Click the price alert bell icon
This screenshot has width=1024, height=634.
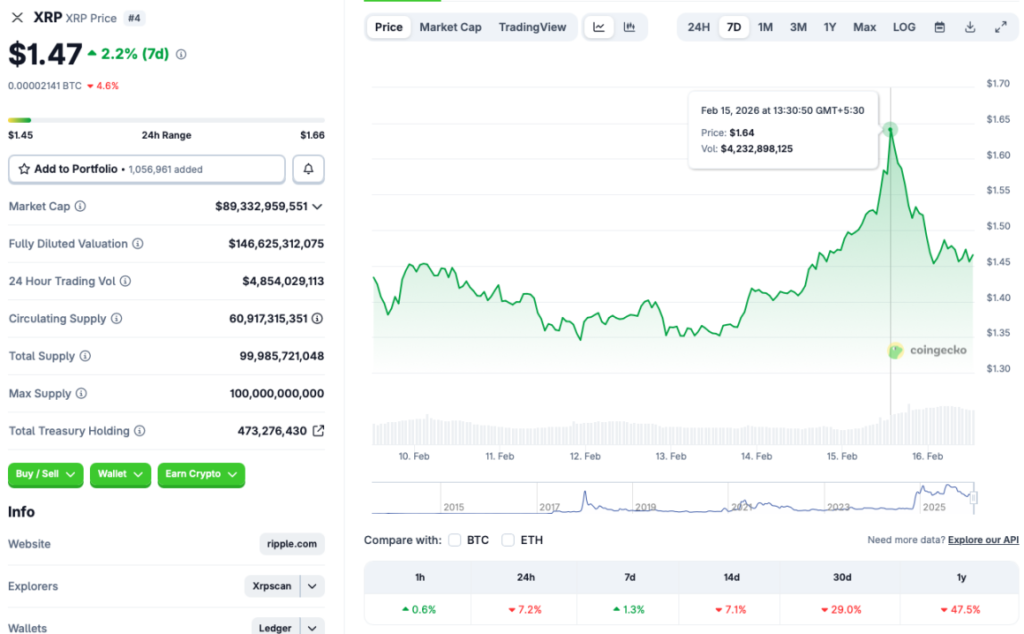pyautogui.click(x=308, y=169)
